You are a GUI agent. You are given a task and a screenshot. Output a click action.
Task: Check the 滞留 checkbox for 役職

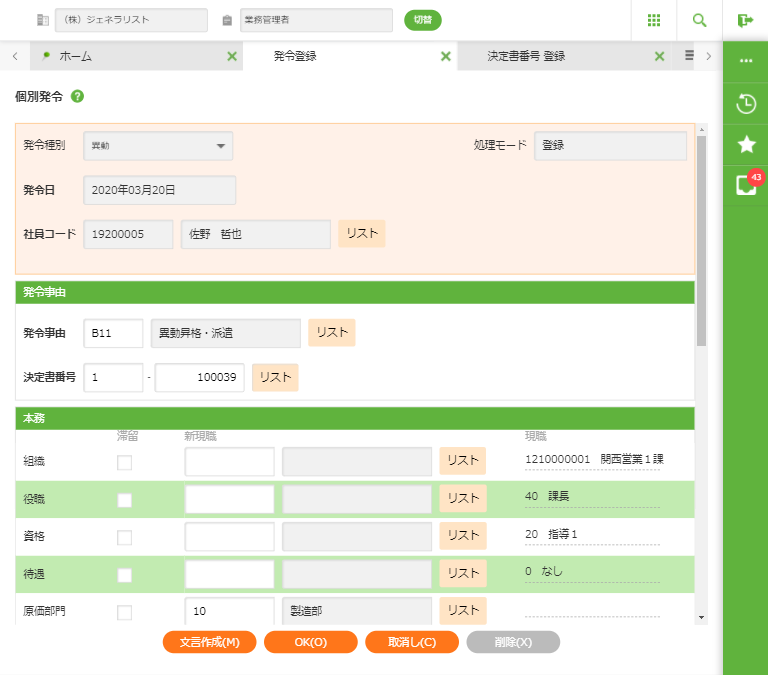(x=125, y=500)
